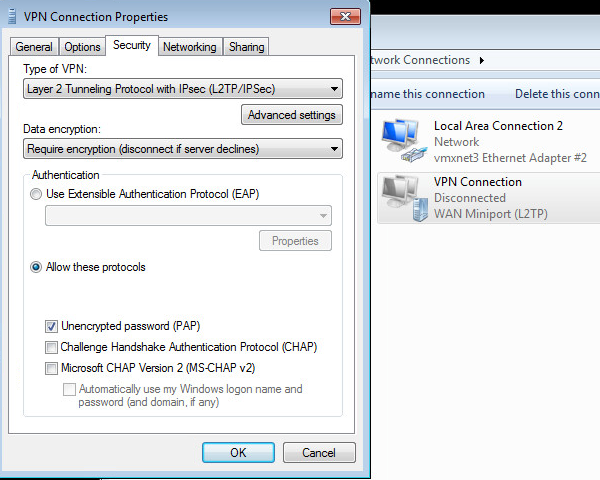
Task: Click Delete this connection toolbar command
Action: point(557,94)
